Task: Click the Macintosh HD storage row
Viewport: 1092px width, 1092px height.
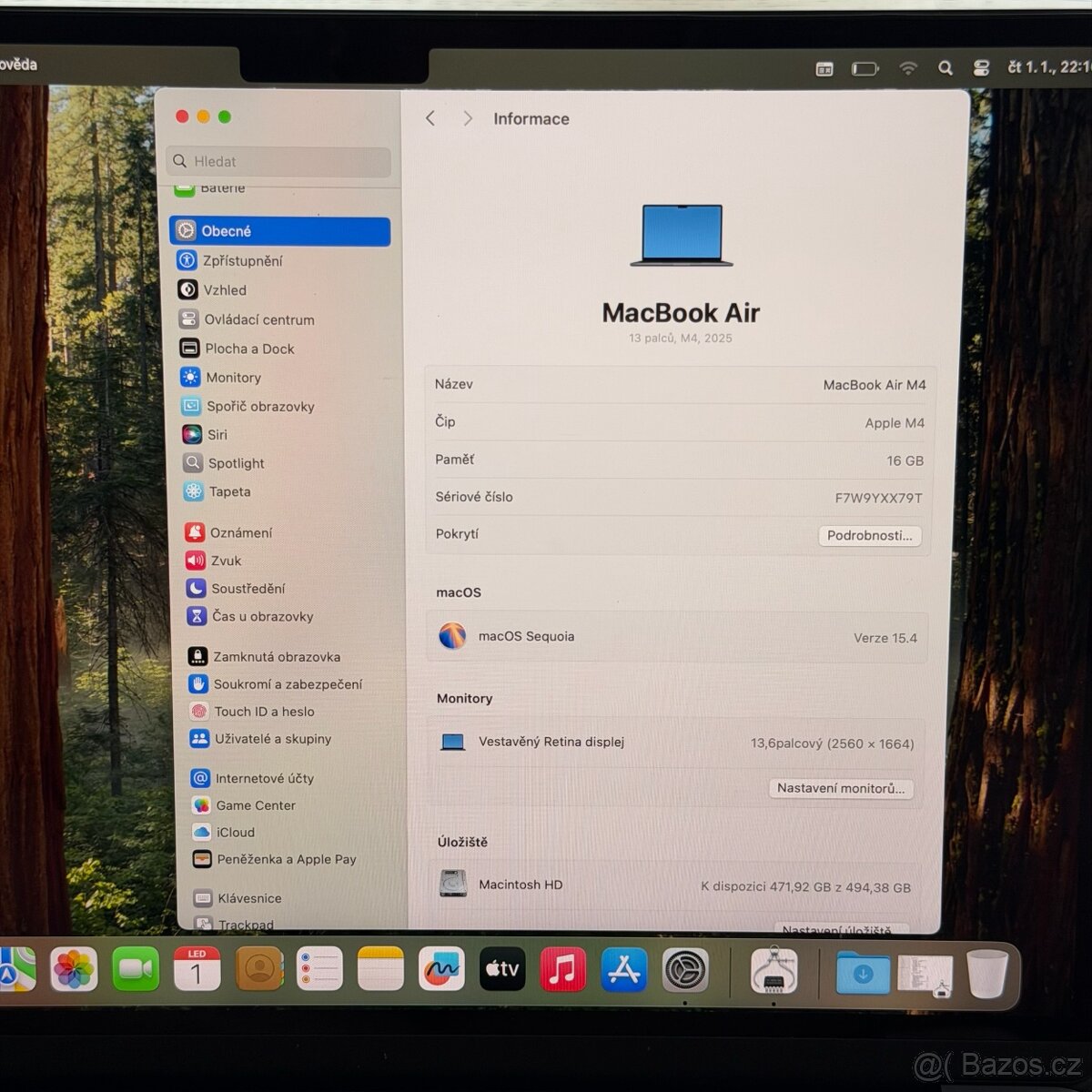Action: tap(675, 885)
